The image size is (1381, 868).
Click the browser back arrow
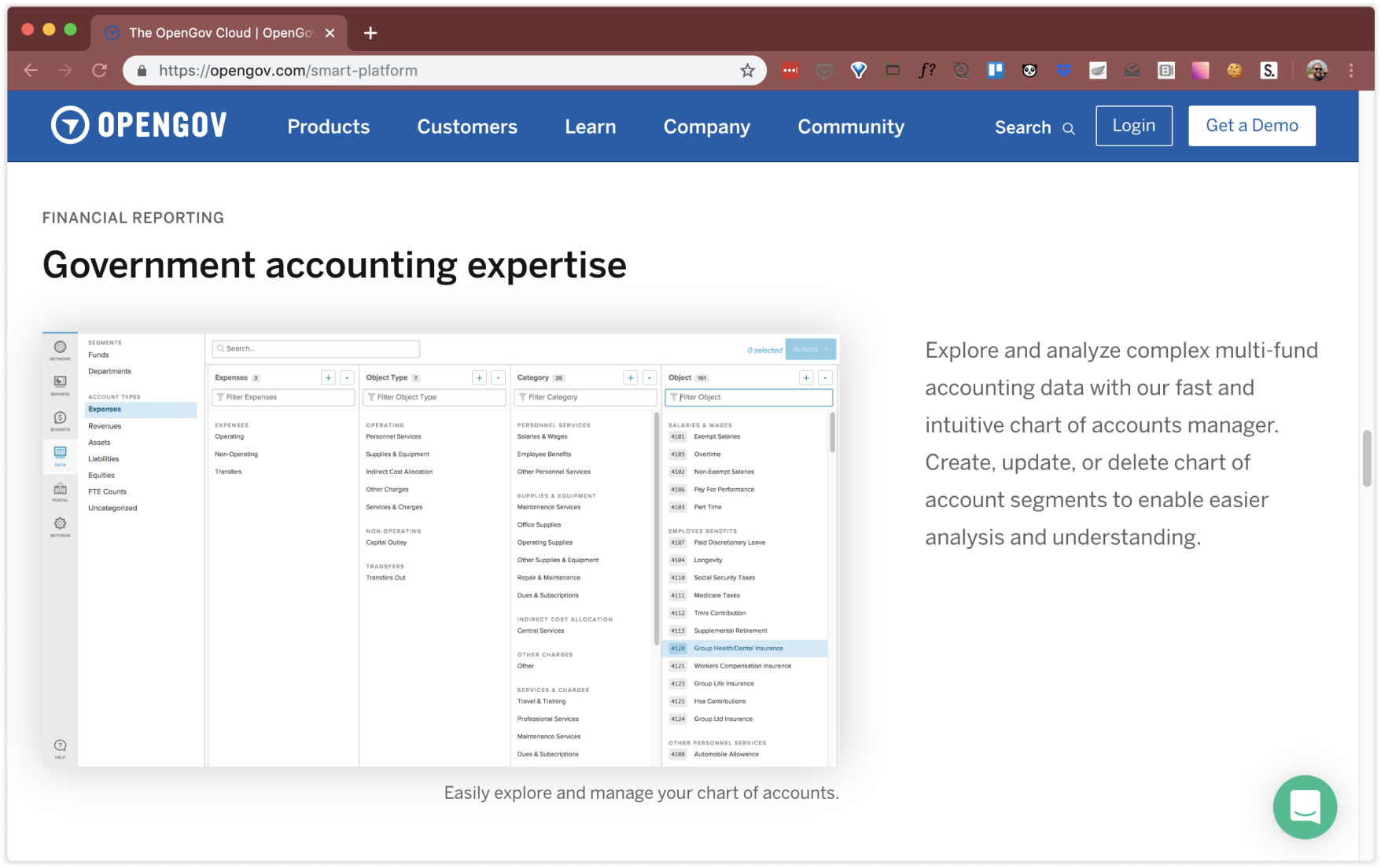[31, 71]
